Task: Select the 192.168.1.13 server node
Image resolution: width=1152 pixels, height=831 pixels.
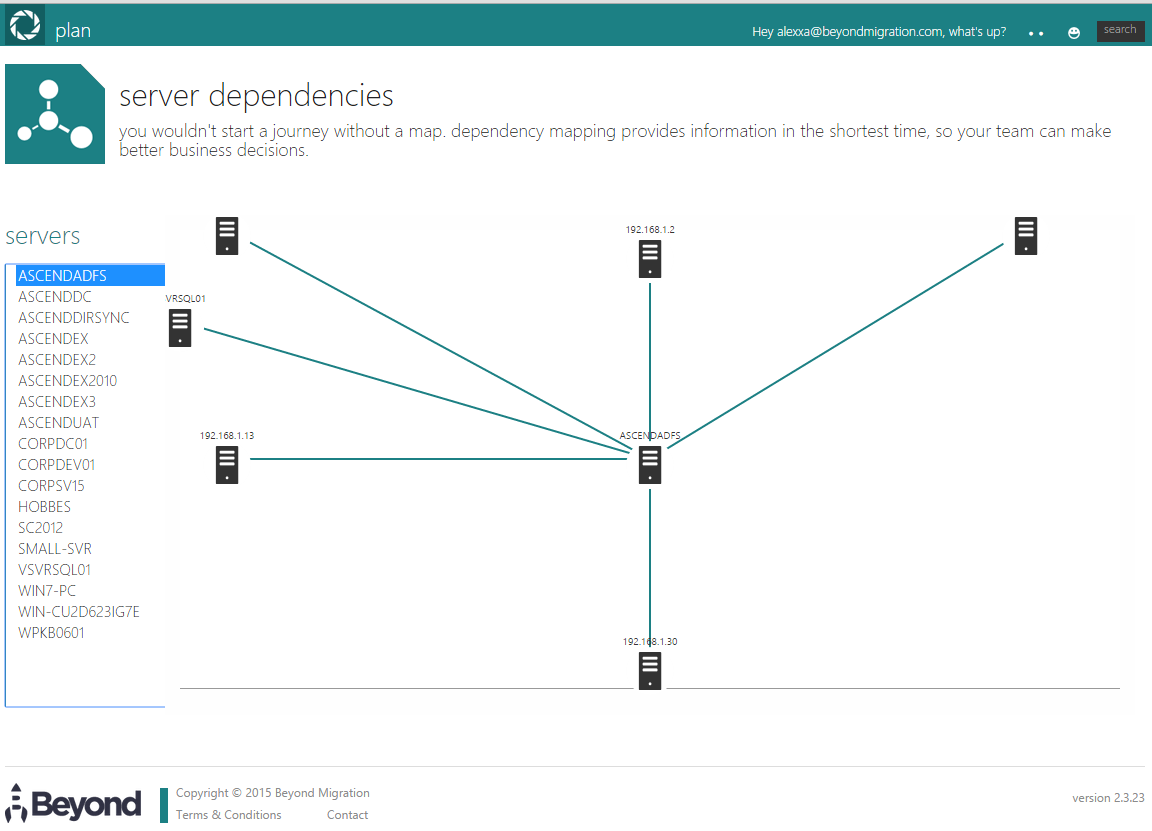Action: click(x=227, y=465)
